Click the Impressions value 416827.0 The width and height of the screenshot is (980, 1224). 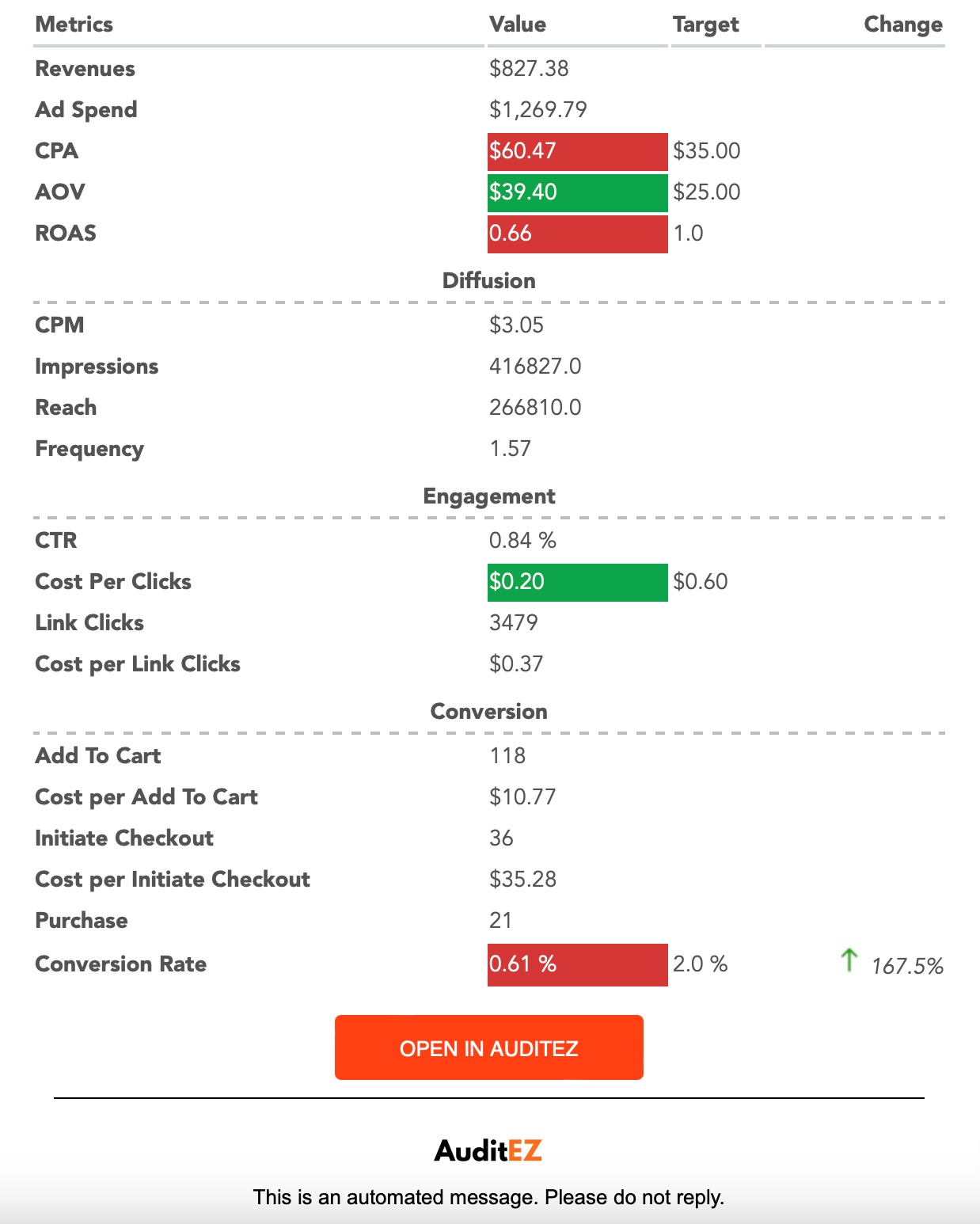click(535, 366)
